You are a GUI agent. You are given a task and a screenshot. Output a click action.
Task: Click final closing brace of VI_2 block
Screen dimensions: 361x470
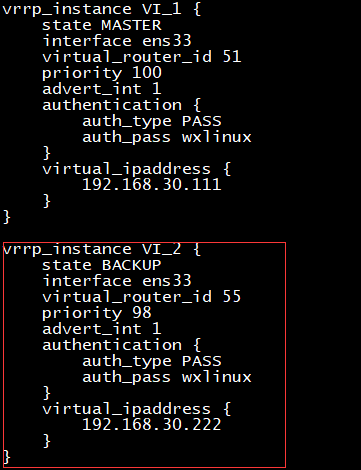coord(7,457)
